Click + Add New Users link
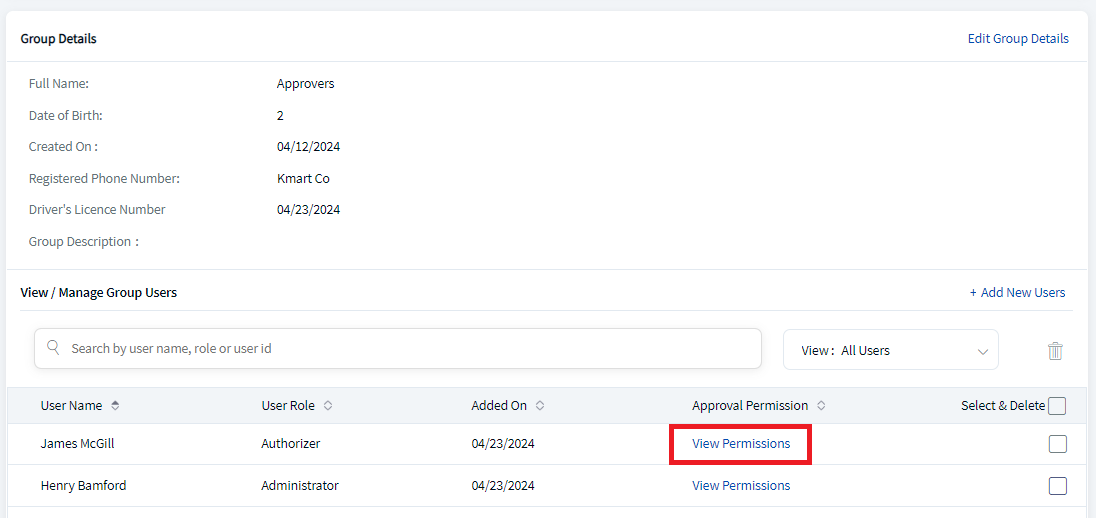 click(1017, 292)
